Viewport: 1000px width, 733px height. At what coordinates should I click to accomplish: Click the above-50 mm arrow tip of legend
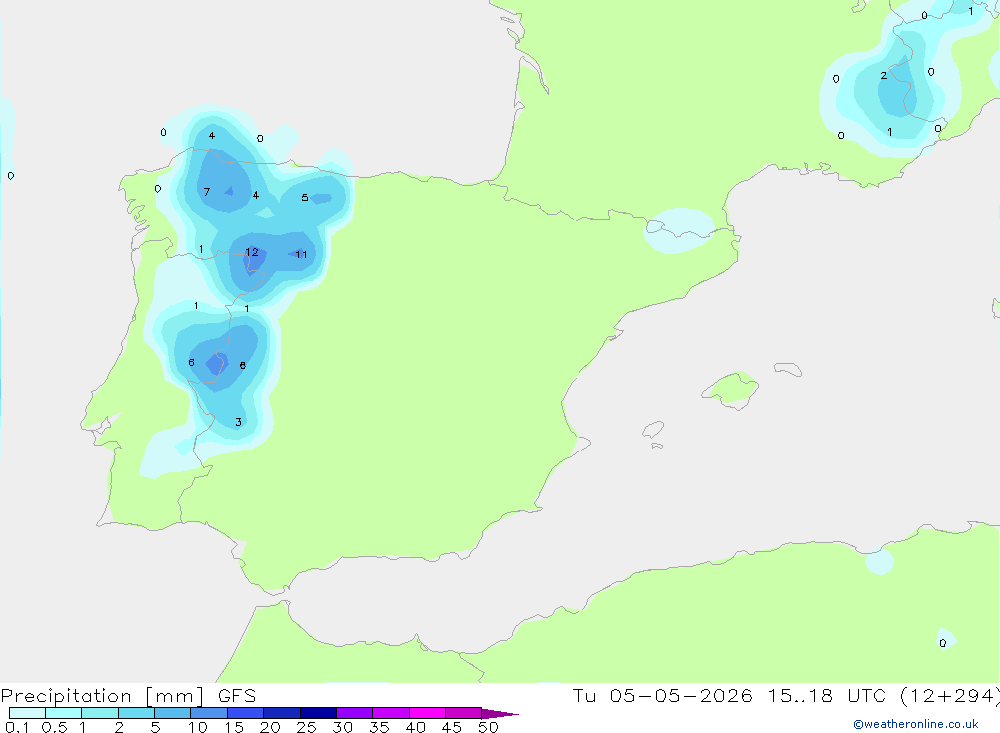tap(499, 713)
